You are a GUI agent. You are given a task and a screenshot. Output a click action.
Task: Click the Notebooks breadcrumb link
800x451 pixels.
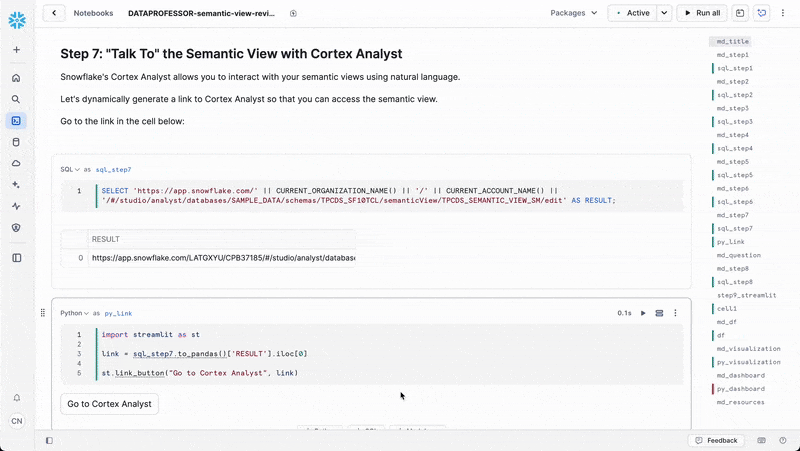click(93, 13)
